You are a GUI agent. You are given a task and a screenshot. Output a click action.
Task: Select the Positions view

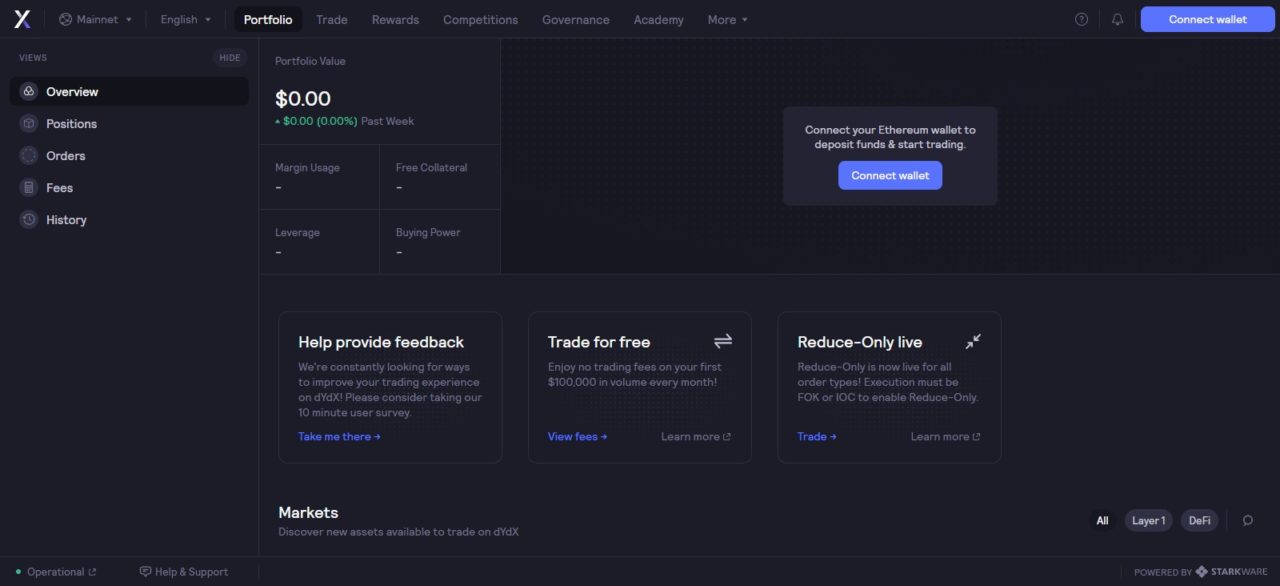129,123
